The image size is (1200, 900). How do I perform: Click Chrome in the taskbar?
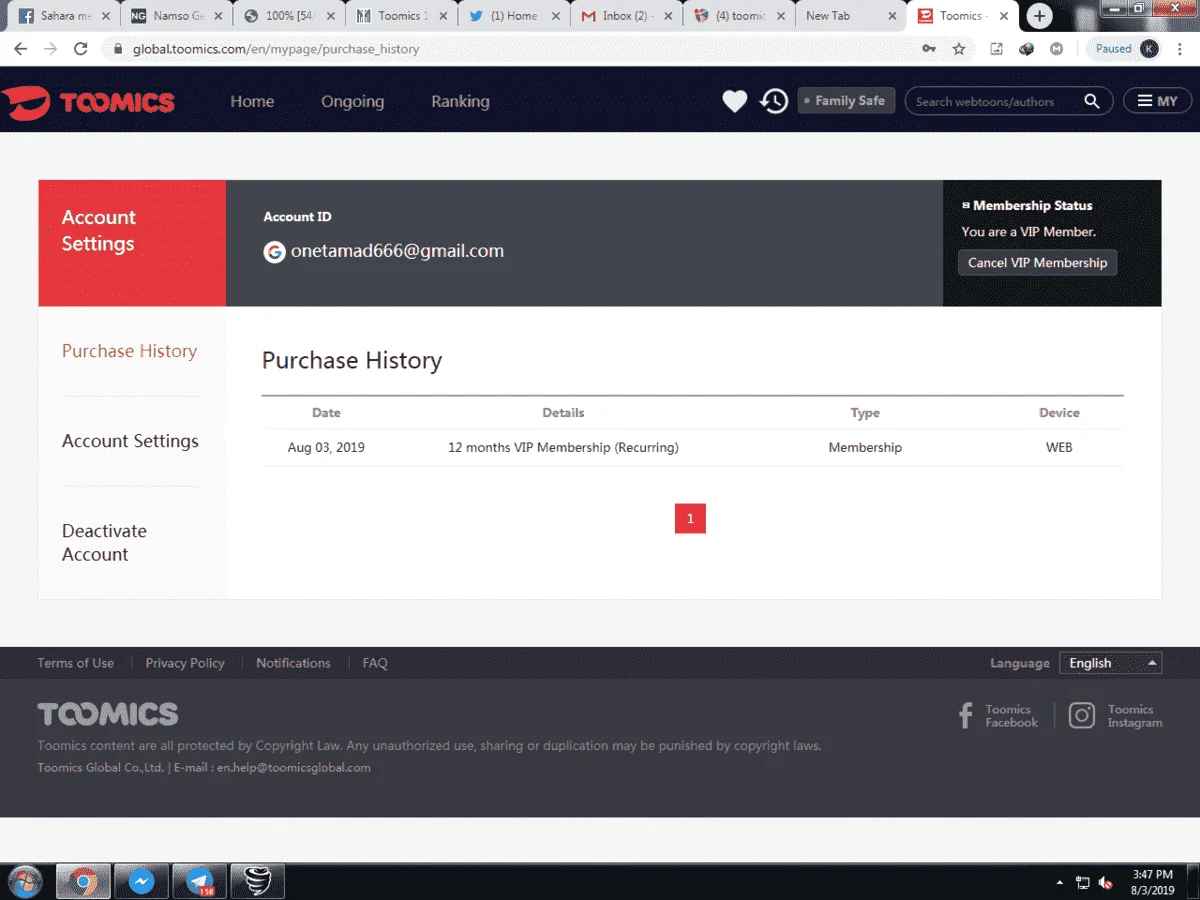(83, 882)
